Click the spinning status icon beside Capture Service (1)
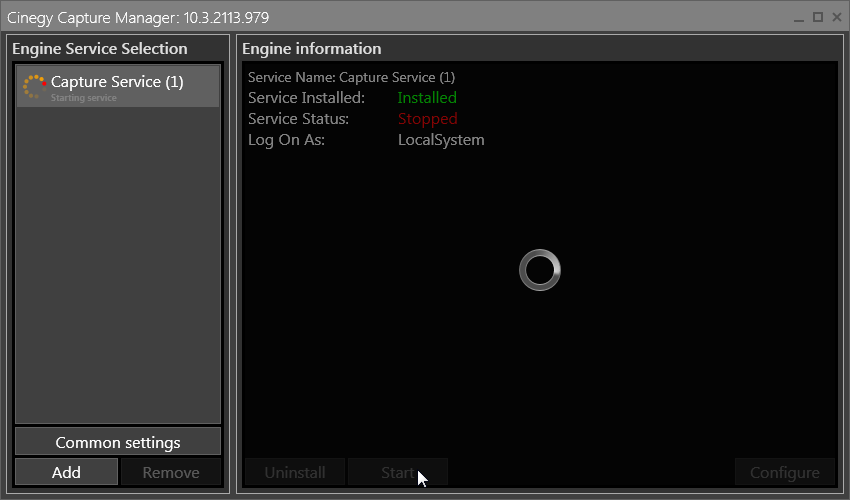The width and height of the screenshot is (850, 500). pyautogui.click(x=34, y=87)
